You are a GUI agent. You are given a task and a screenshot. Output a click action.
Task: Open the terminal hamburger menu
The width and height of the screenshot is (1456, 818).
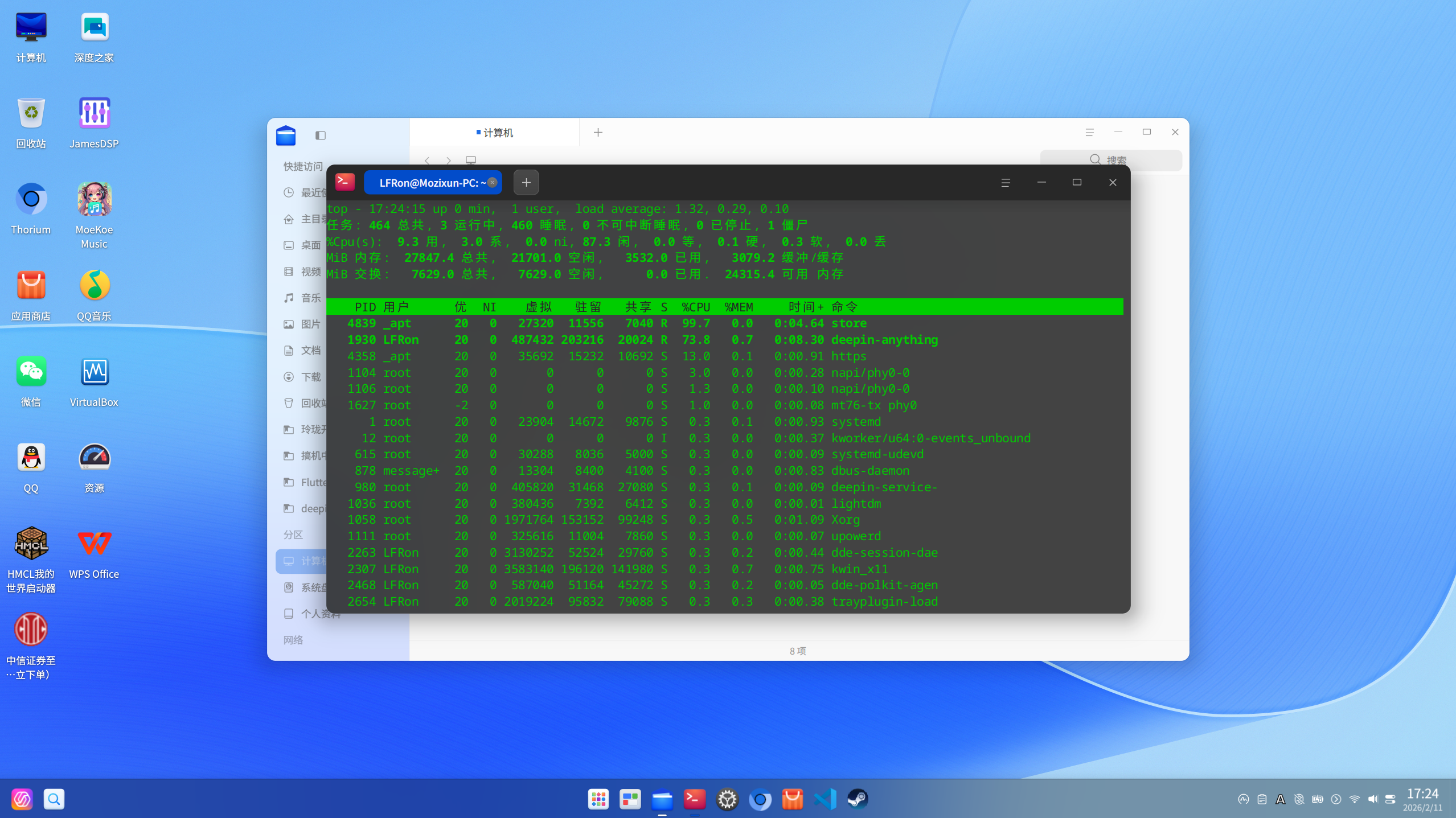(1005, 183)
